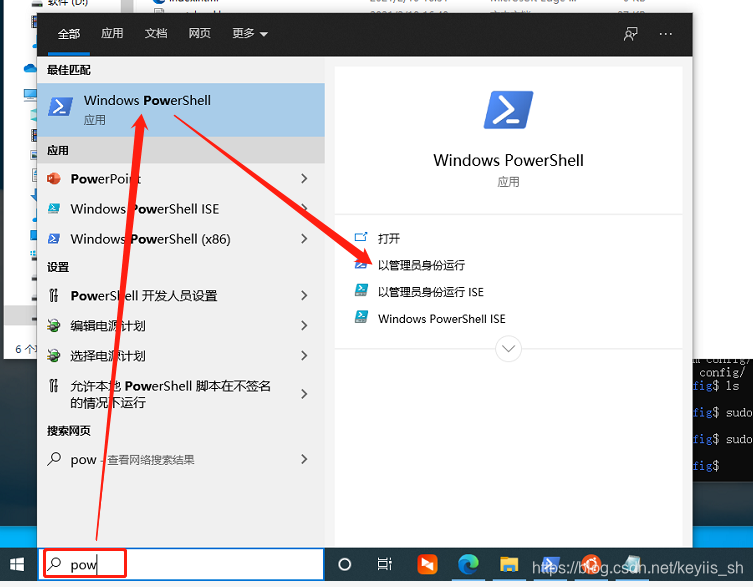Select PowerPoint in the apps results
The width and height of the screenshot is (753, 587).
coord(181,179)
